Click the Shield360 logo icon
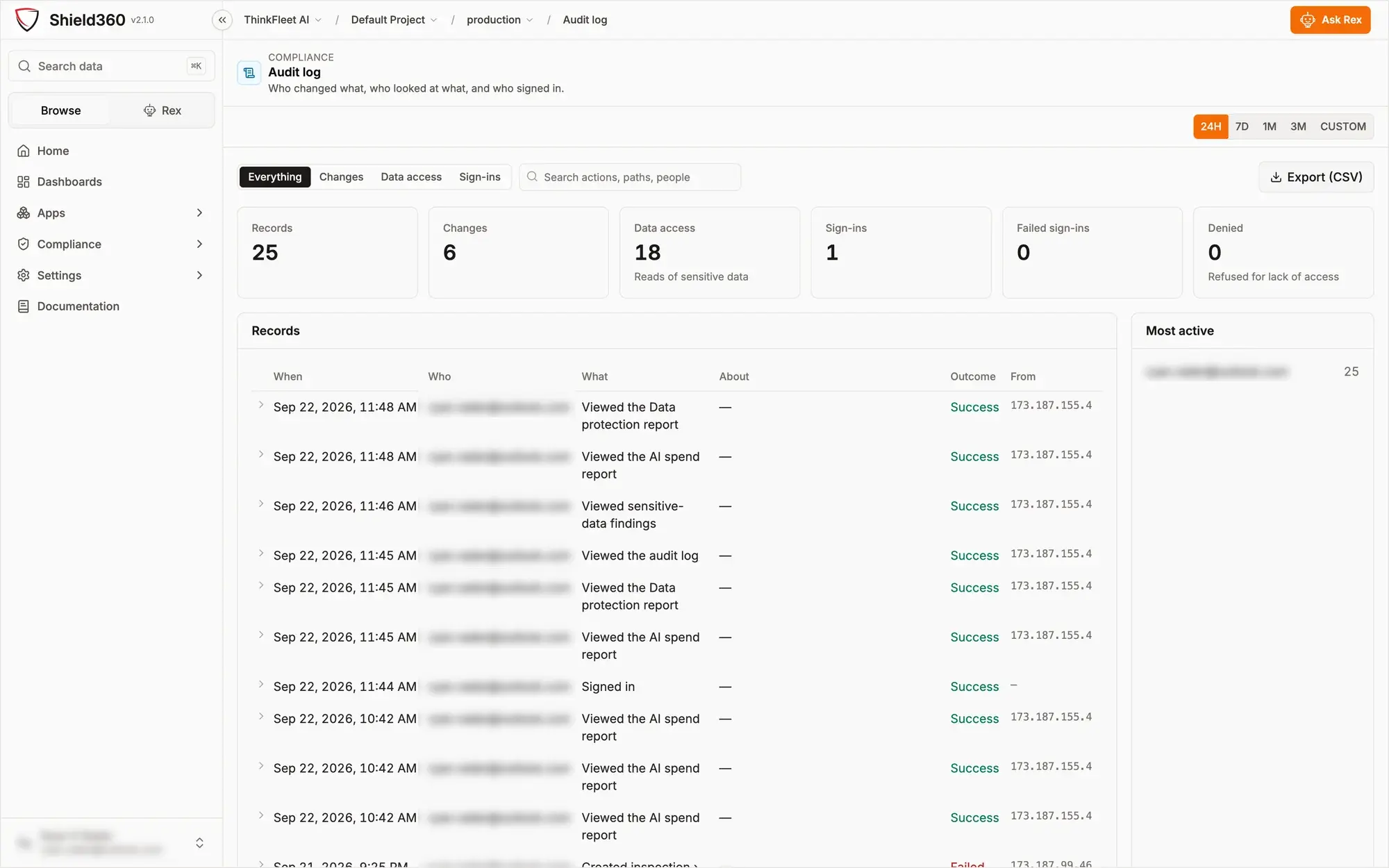Screen dimensions: 1389x868 [27, 19]
